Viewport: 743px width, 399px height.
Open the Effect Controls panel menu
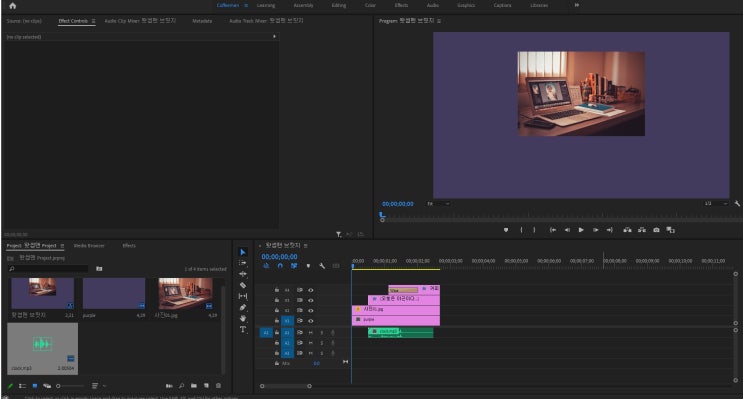click(x=93, y=21)
